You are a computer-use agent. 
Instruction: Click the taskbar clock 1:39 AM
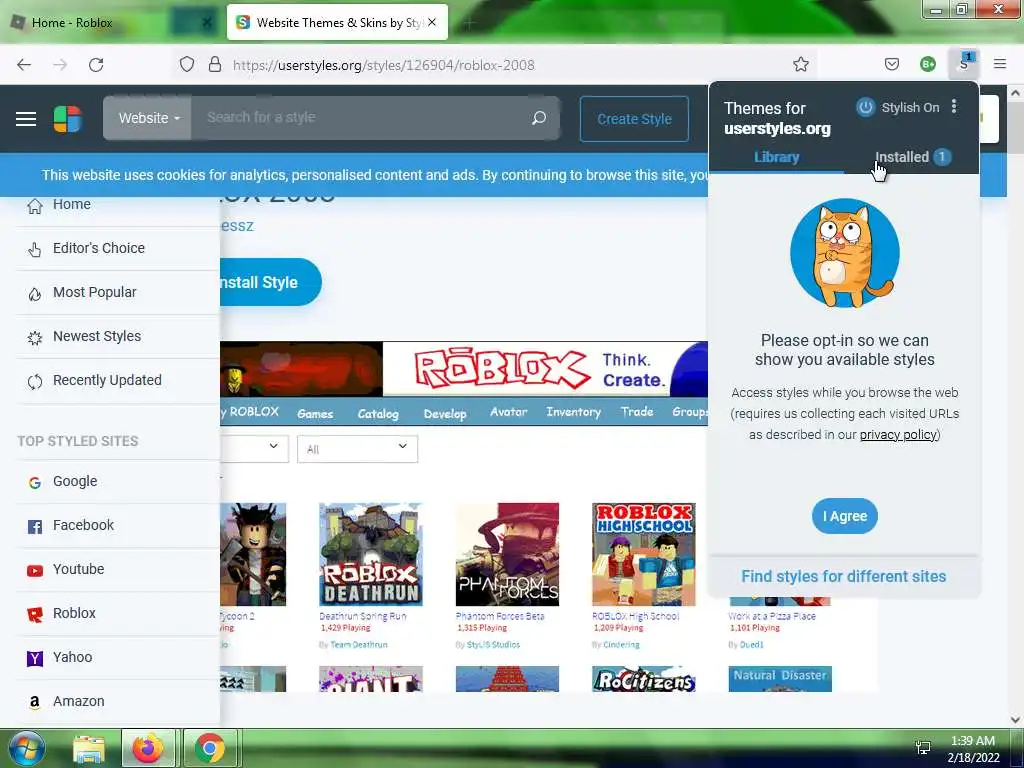coord(972,741)
